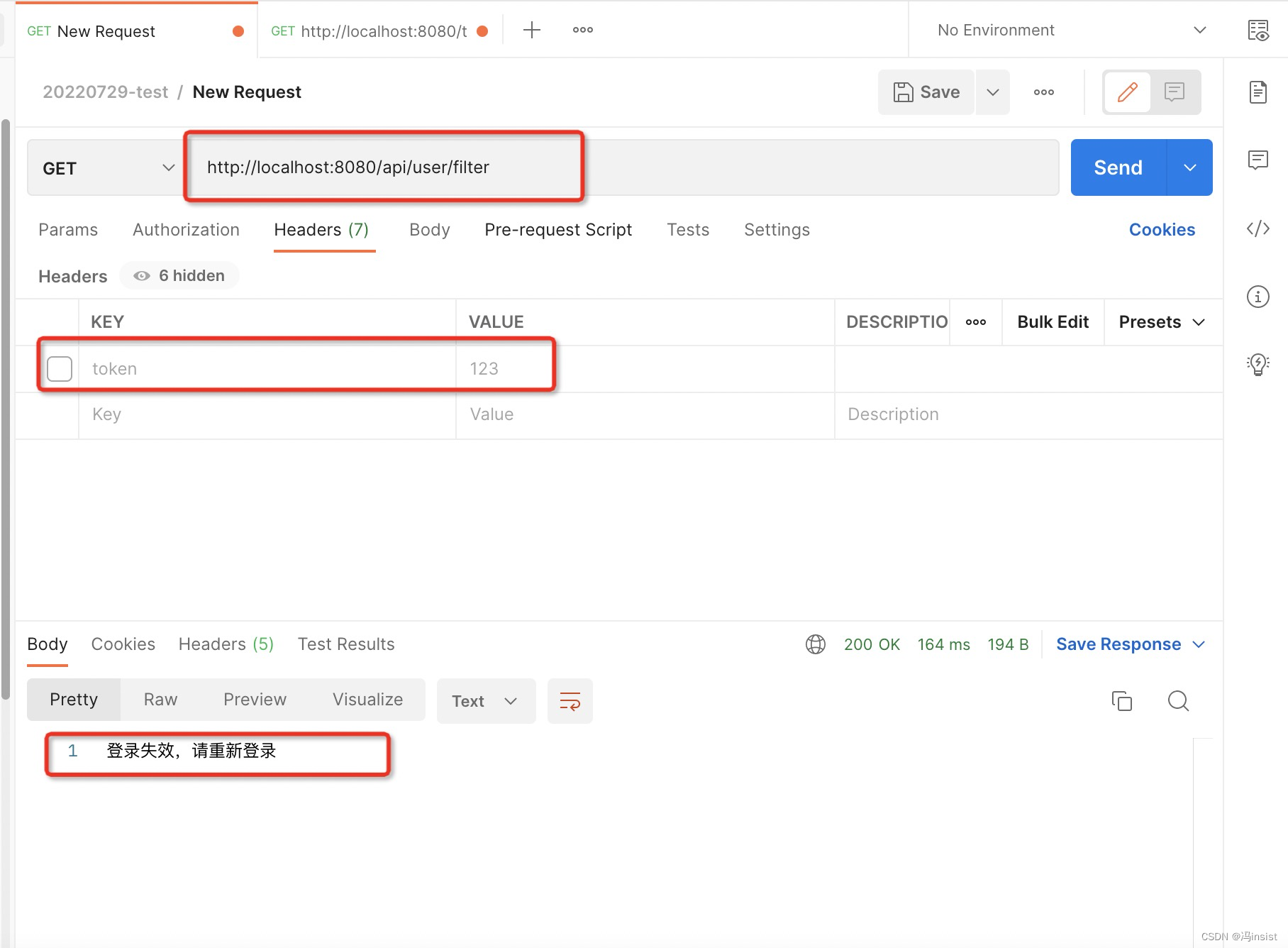Switch to the Authorization tab

(x=186, y=230)
